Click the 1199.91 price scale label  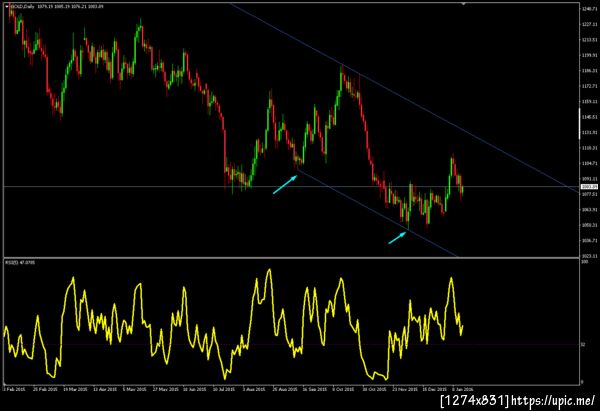pos(589,55)
